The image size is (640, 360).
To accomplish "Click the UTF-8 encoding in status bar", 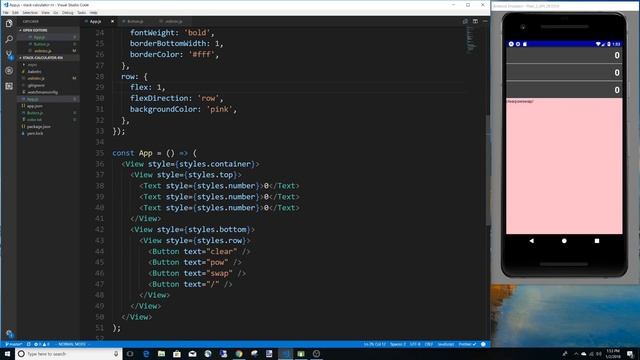I will tap(415, 344).
